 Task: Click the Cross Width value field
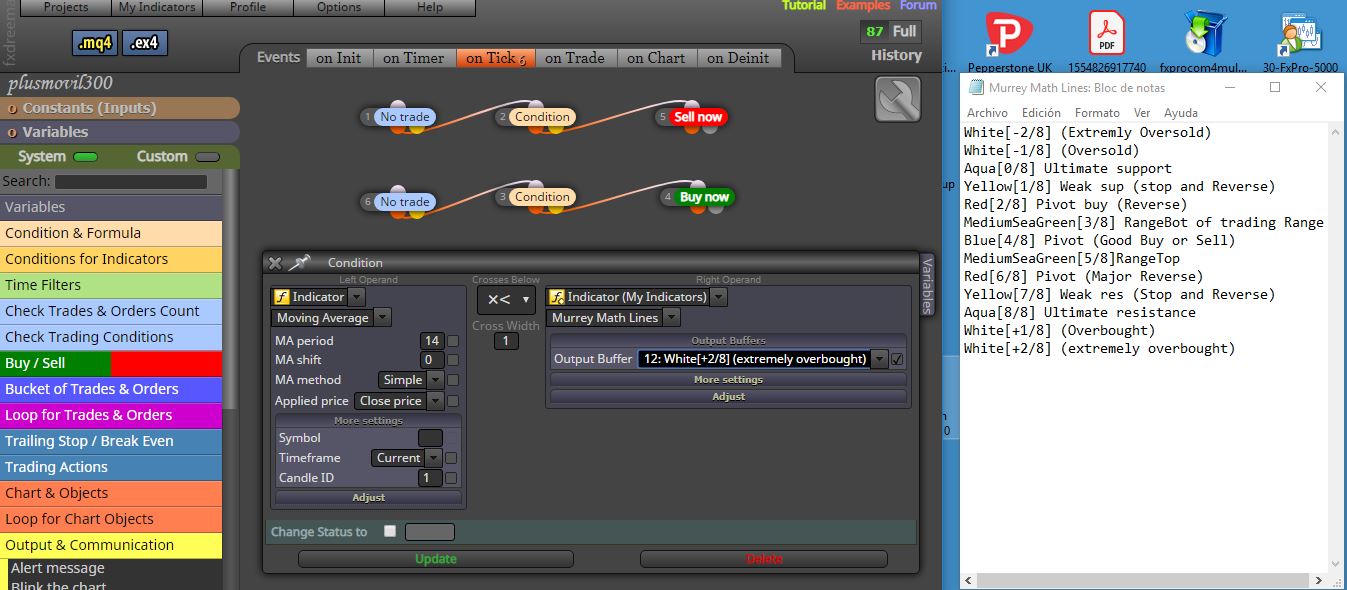(x=506, y=341)
